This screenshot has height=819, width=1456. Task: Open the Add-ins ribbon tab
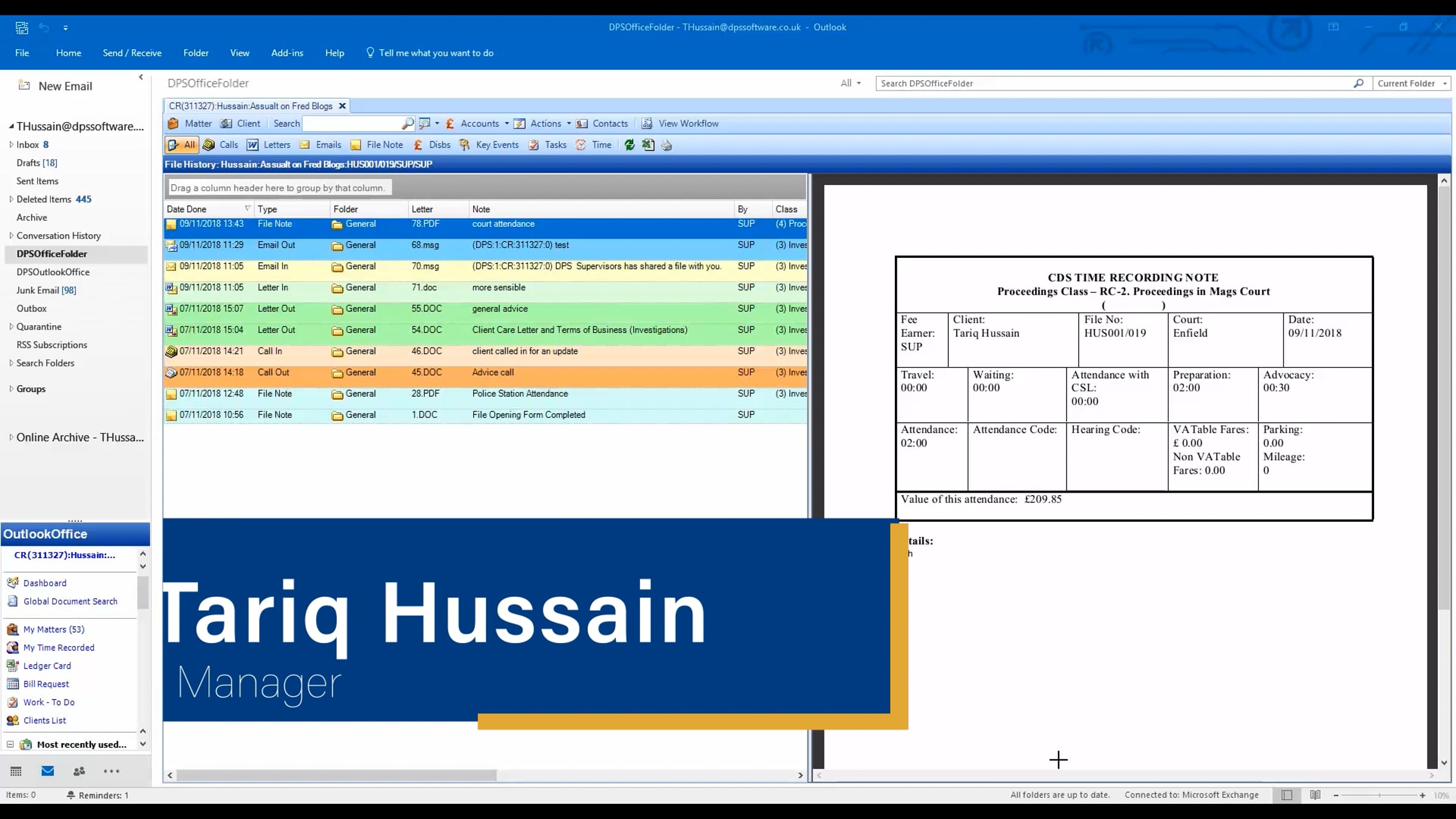click(x=287, y=53)
